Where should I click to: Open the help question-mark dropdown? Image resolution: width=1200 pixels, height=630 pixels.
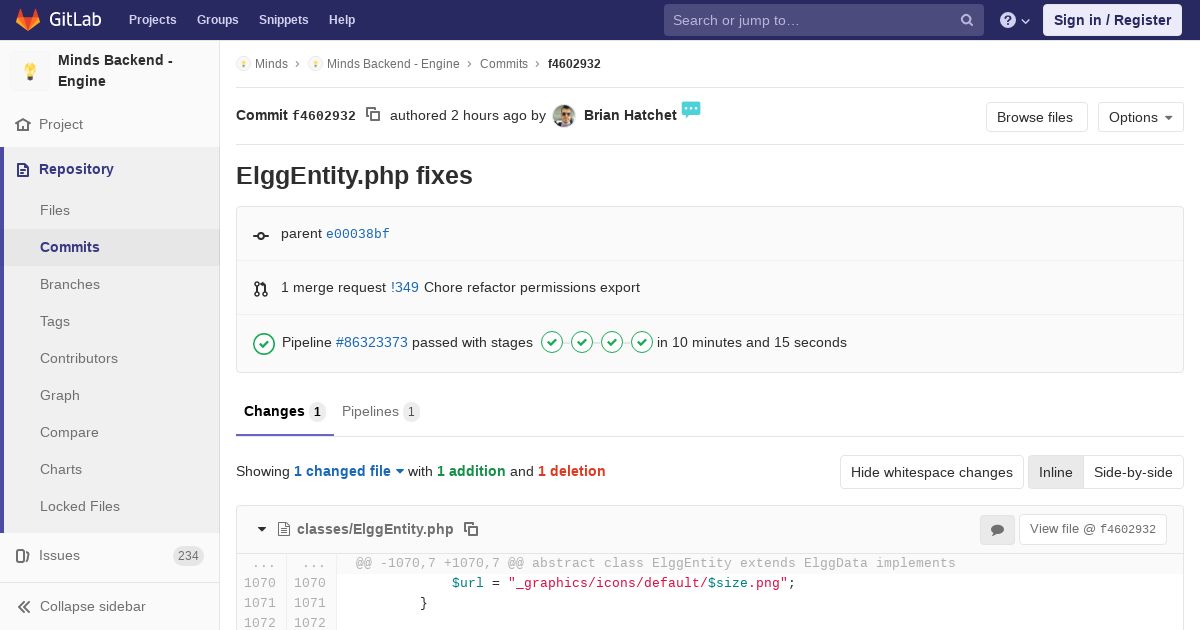point(1015,20)
